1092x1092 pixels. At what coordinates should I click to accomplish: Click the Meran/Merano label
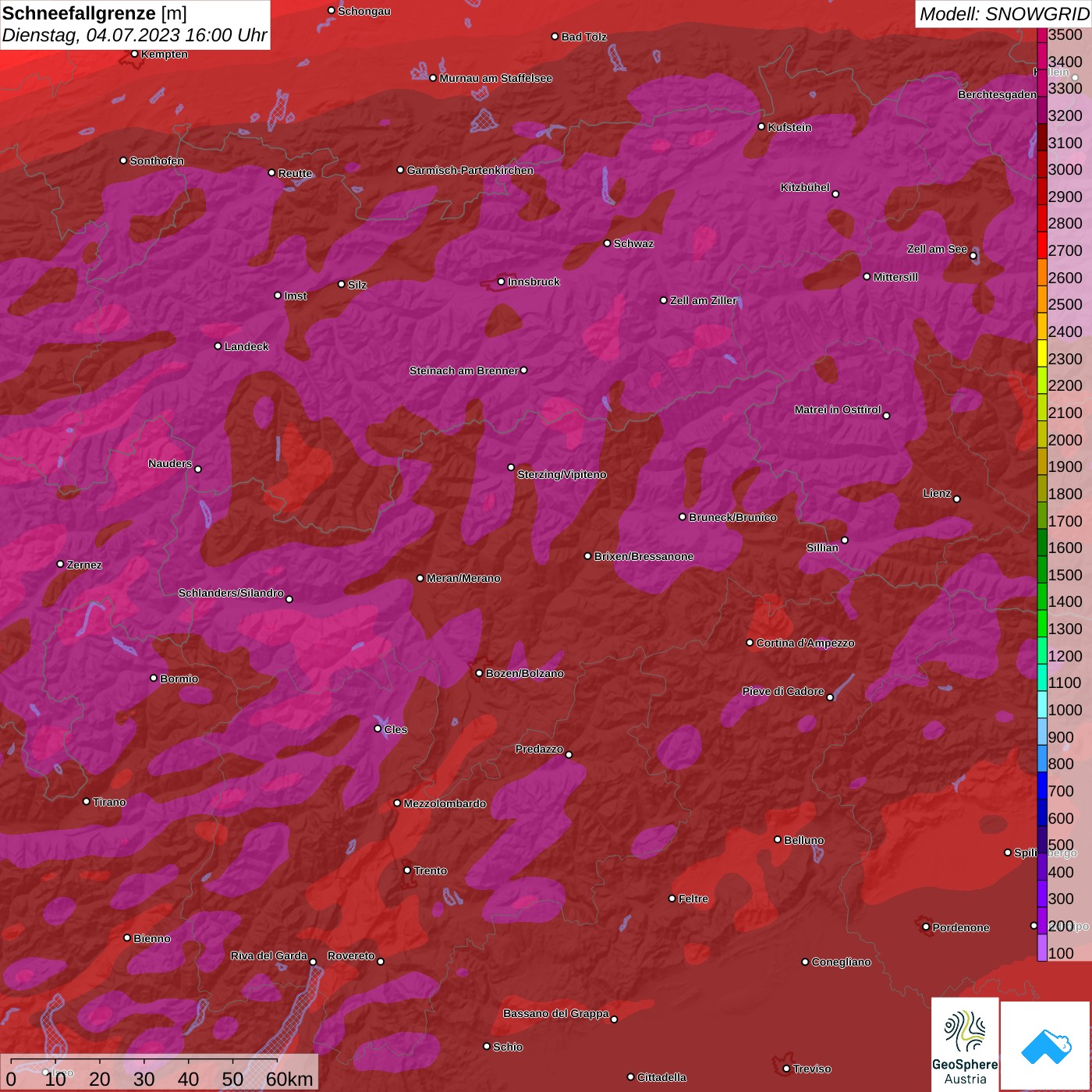(463, 578)
